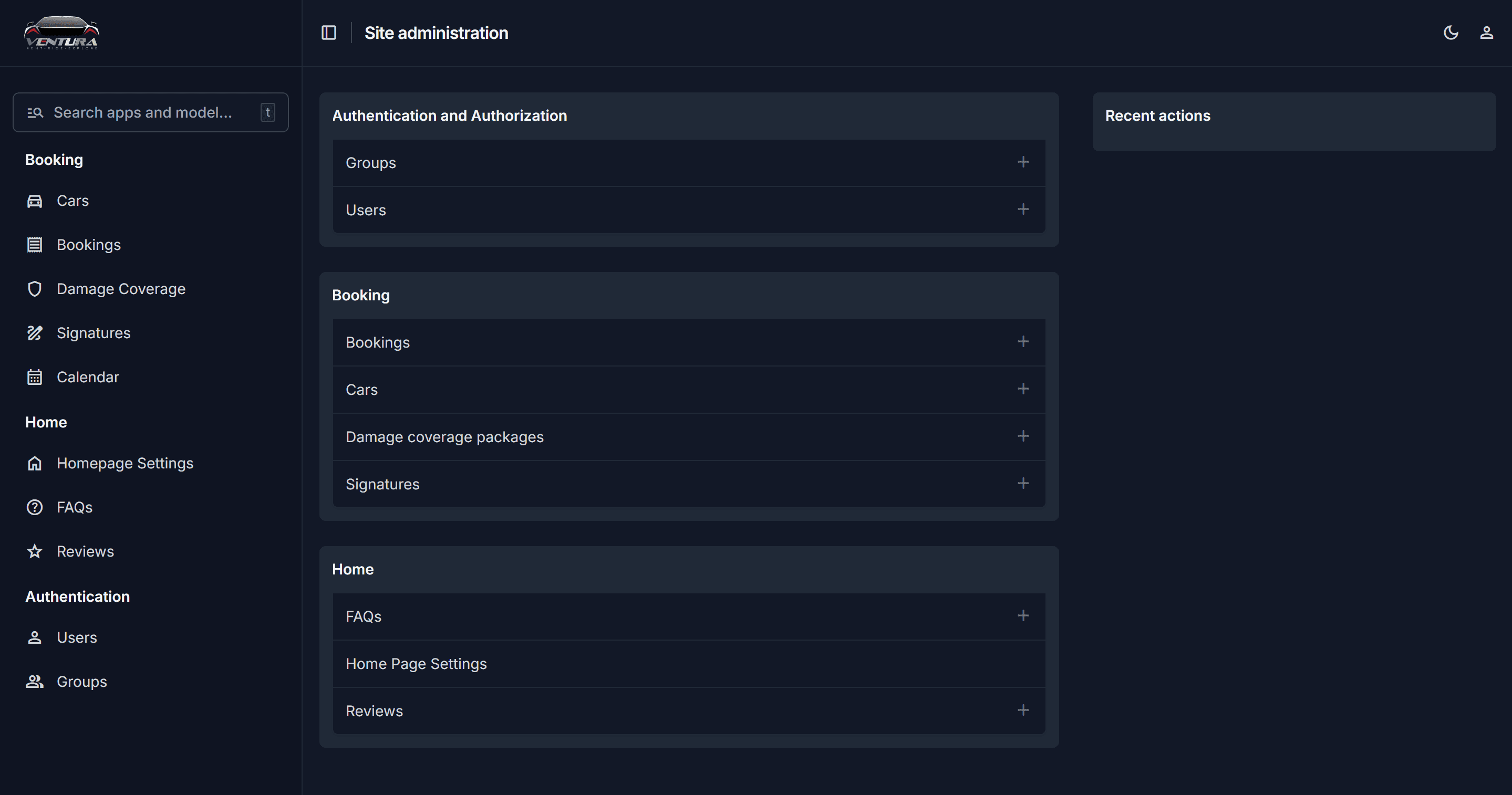
Task: Open Homepage Settings in the sidebar
Action: tap(125, 464)
